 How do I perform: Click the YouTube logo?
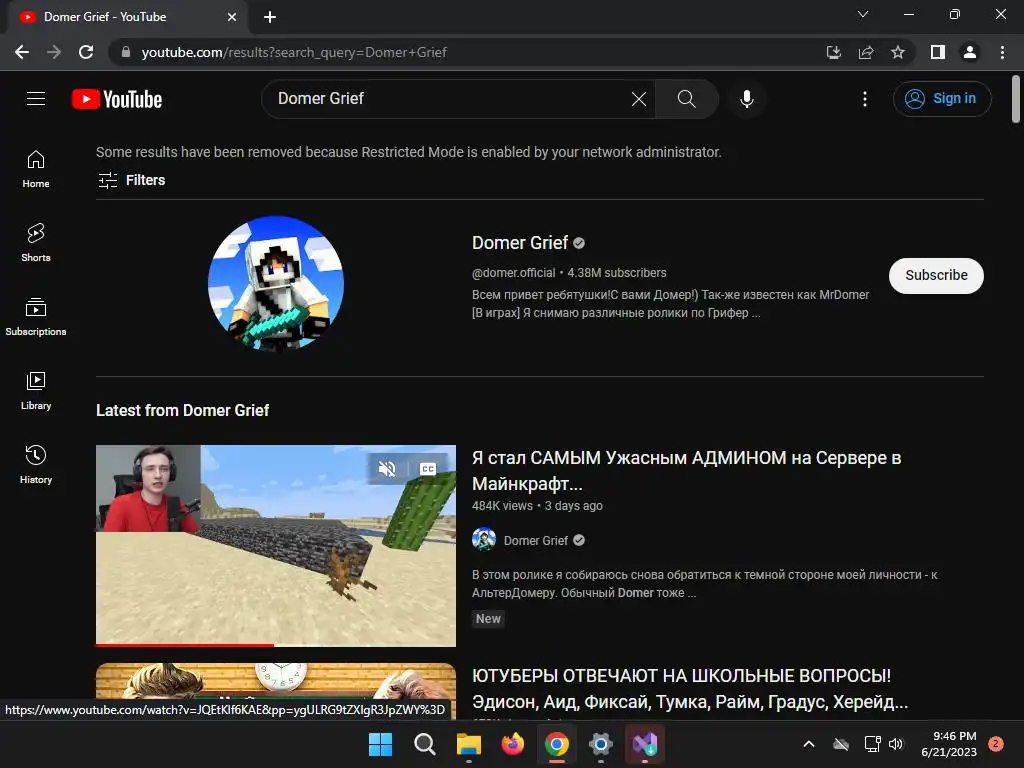(117, 99)
